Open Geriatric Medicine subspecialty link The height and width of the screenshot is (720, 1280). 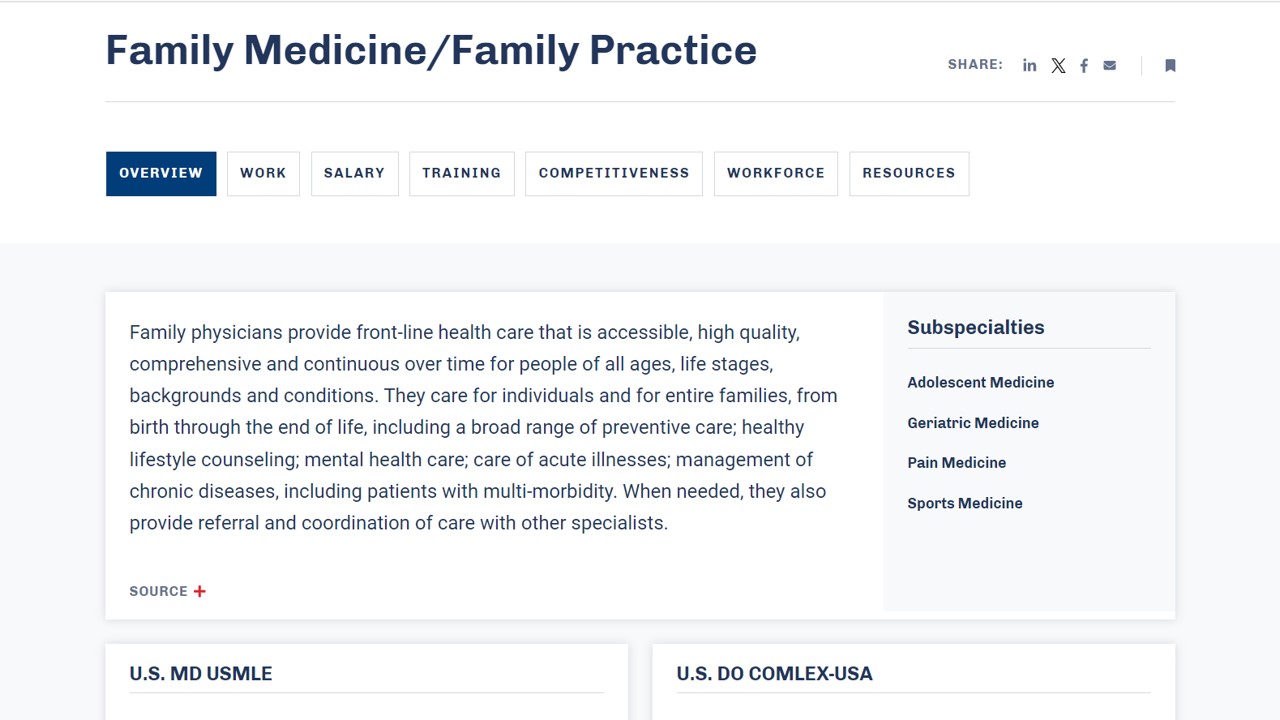(973, 423)
